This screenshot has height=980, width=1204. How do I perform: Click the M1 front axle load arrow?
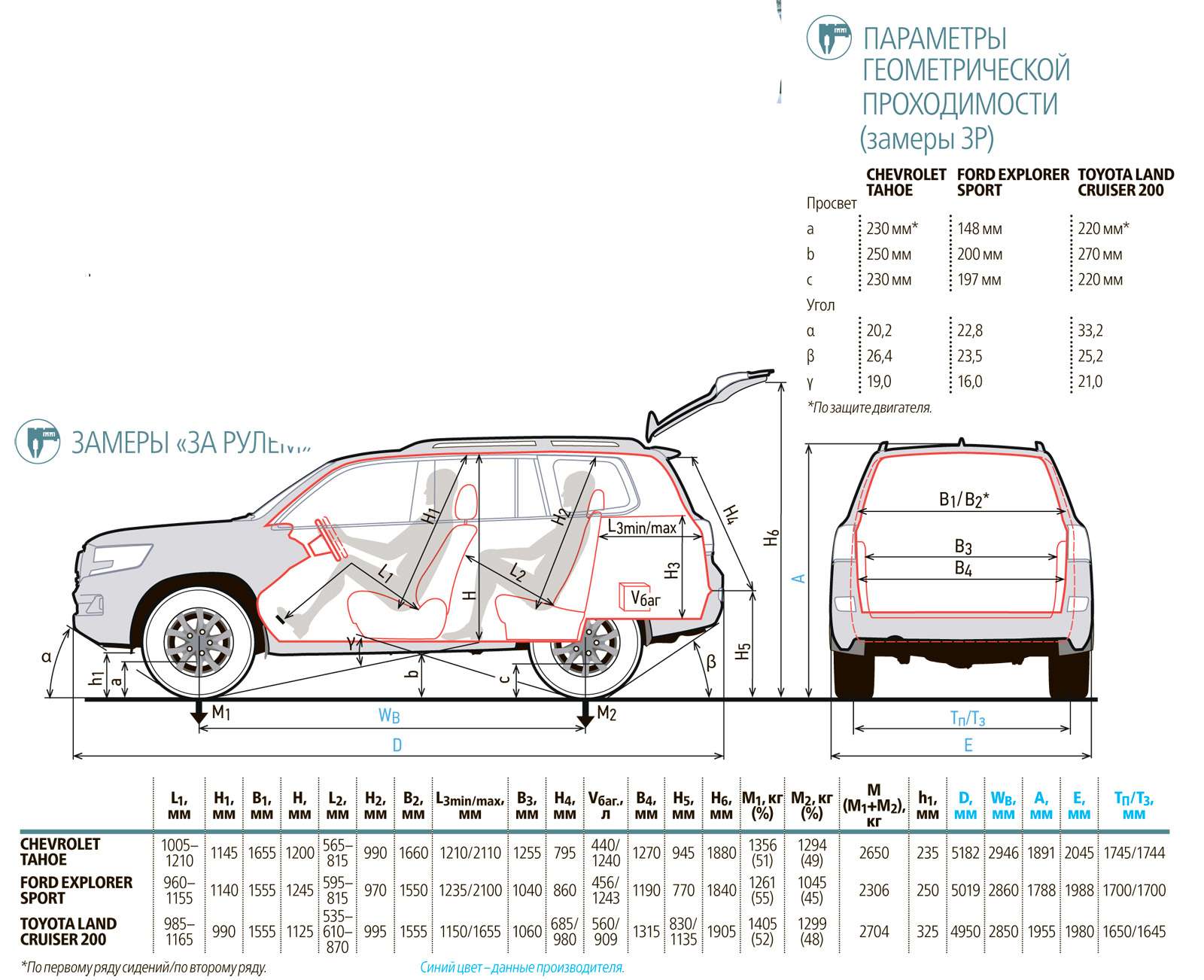pos(199,712)
